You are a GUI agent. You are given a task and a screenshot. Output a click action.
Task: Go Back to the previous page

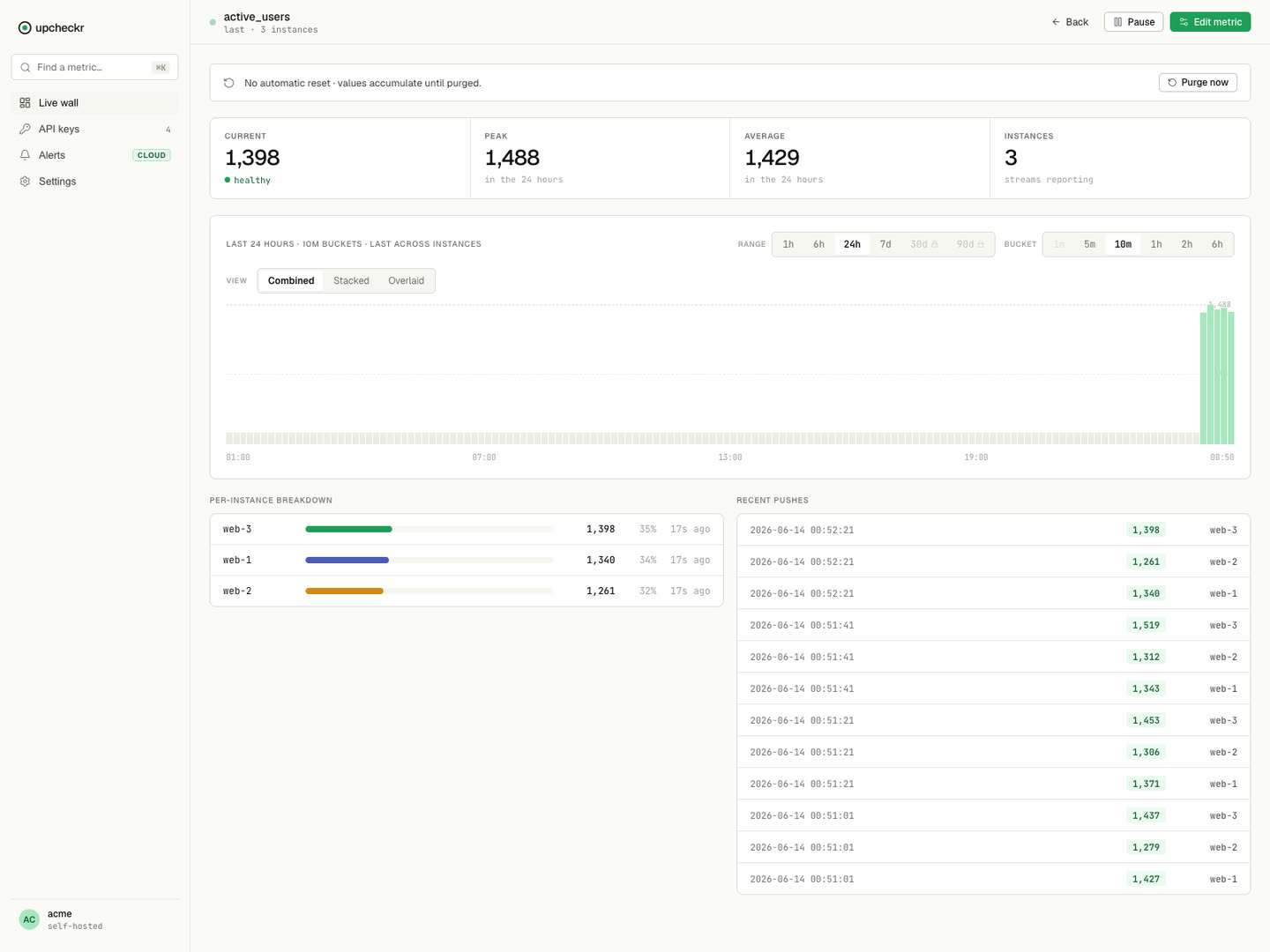tap(1070, 22)
